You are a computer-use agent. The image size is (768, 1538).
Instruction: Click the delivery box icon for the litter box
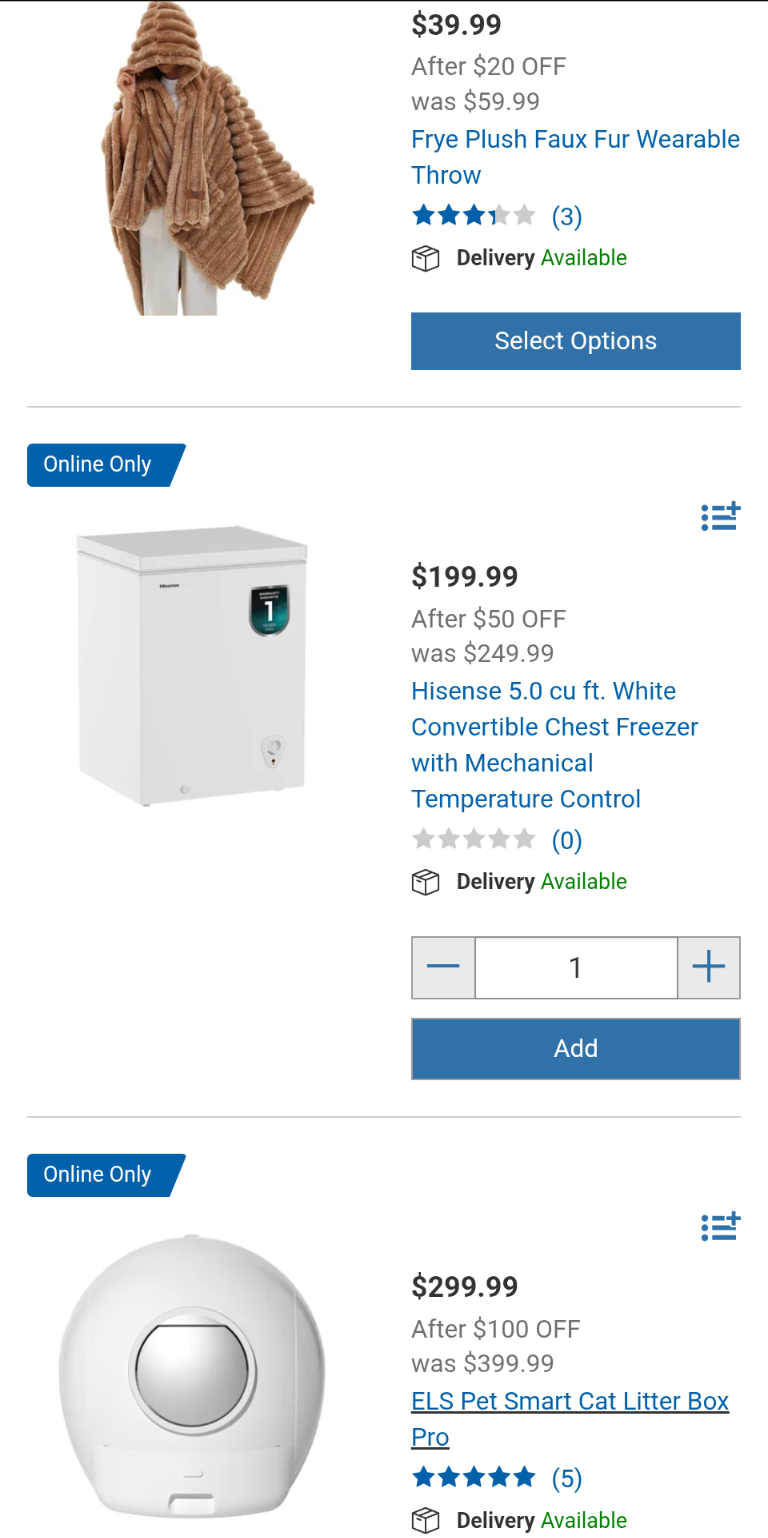[x=426, y=1520]
